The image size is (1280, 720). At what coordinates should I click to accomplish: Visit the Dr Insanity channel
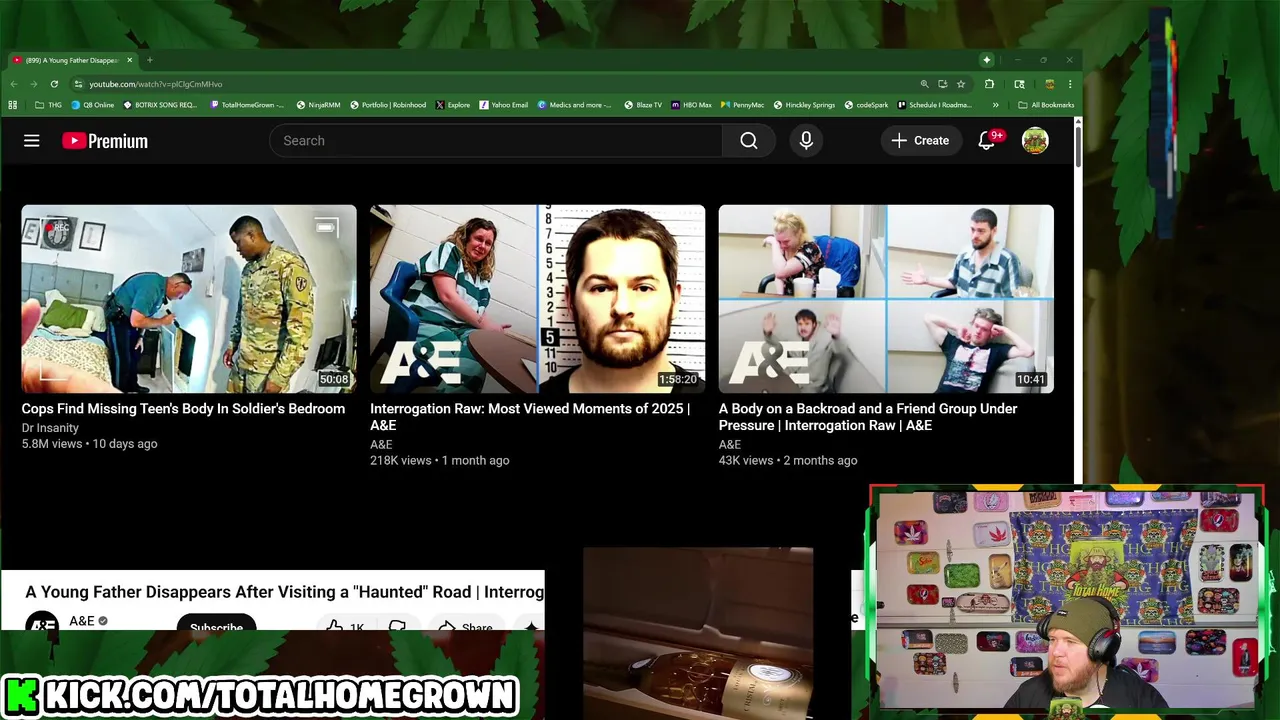point(50,428)
